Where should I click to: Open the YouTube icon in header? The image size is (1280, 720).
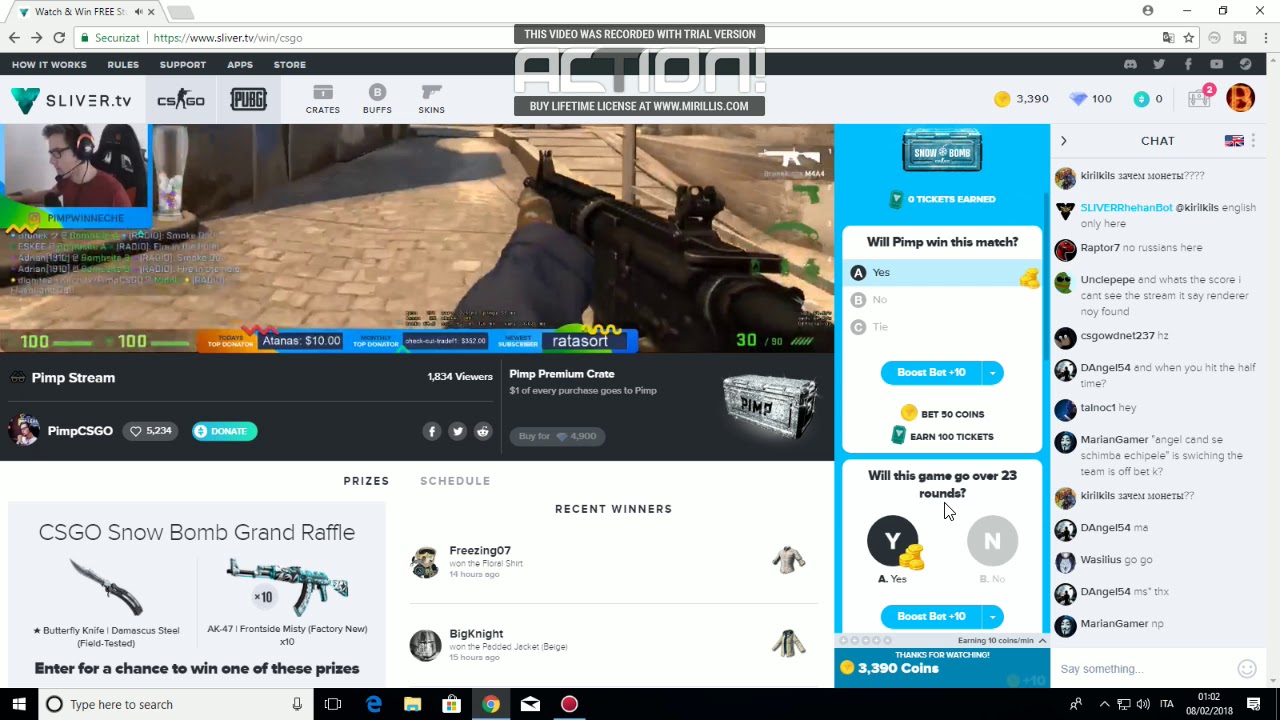point(1216,64)
